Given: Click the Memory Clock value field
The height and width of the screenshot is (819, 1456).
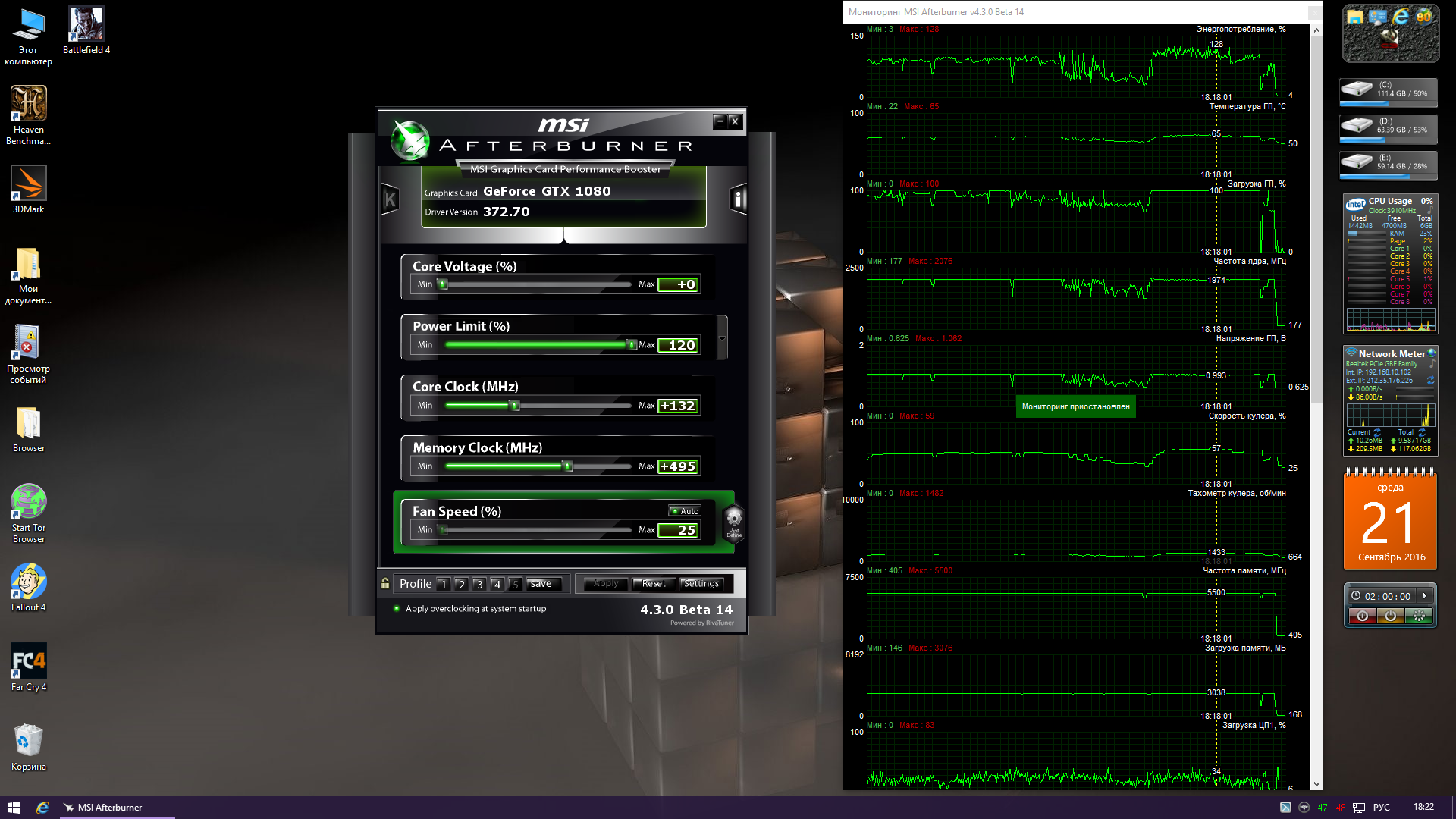Looking at the screenshot, I should click(x=678, y=466).
